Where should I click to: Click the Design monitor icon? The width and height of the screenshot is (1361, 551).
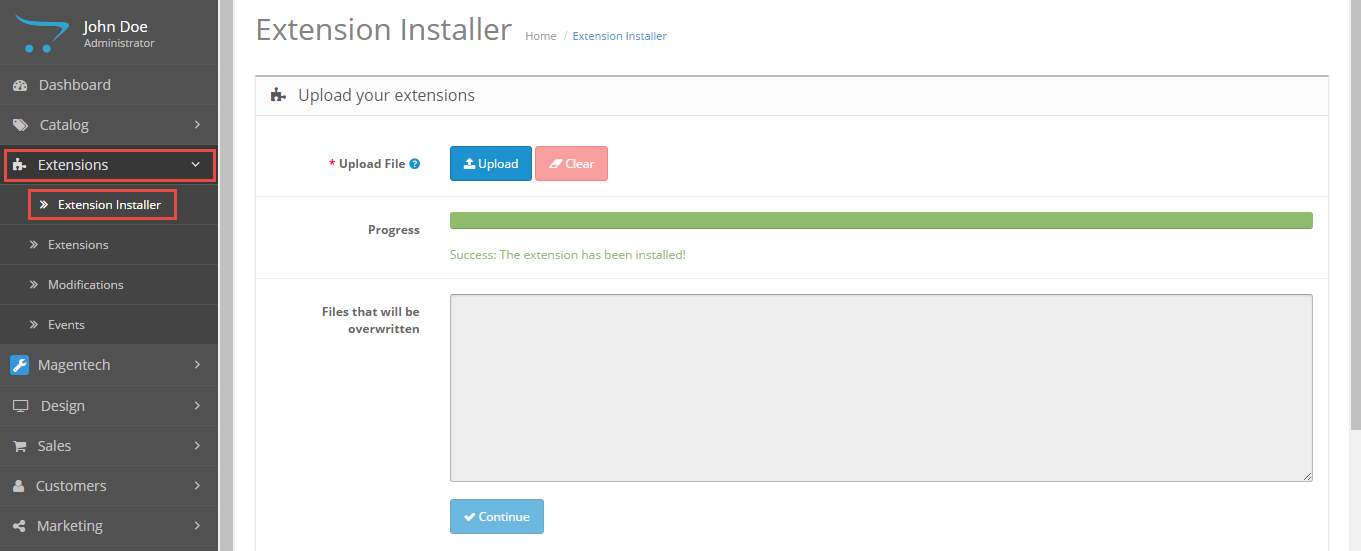[20, 406]
